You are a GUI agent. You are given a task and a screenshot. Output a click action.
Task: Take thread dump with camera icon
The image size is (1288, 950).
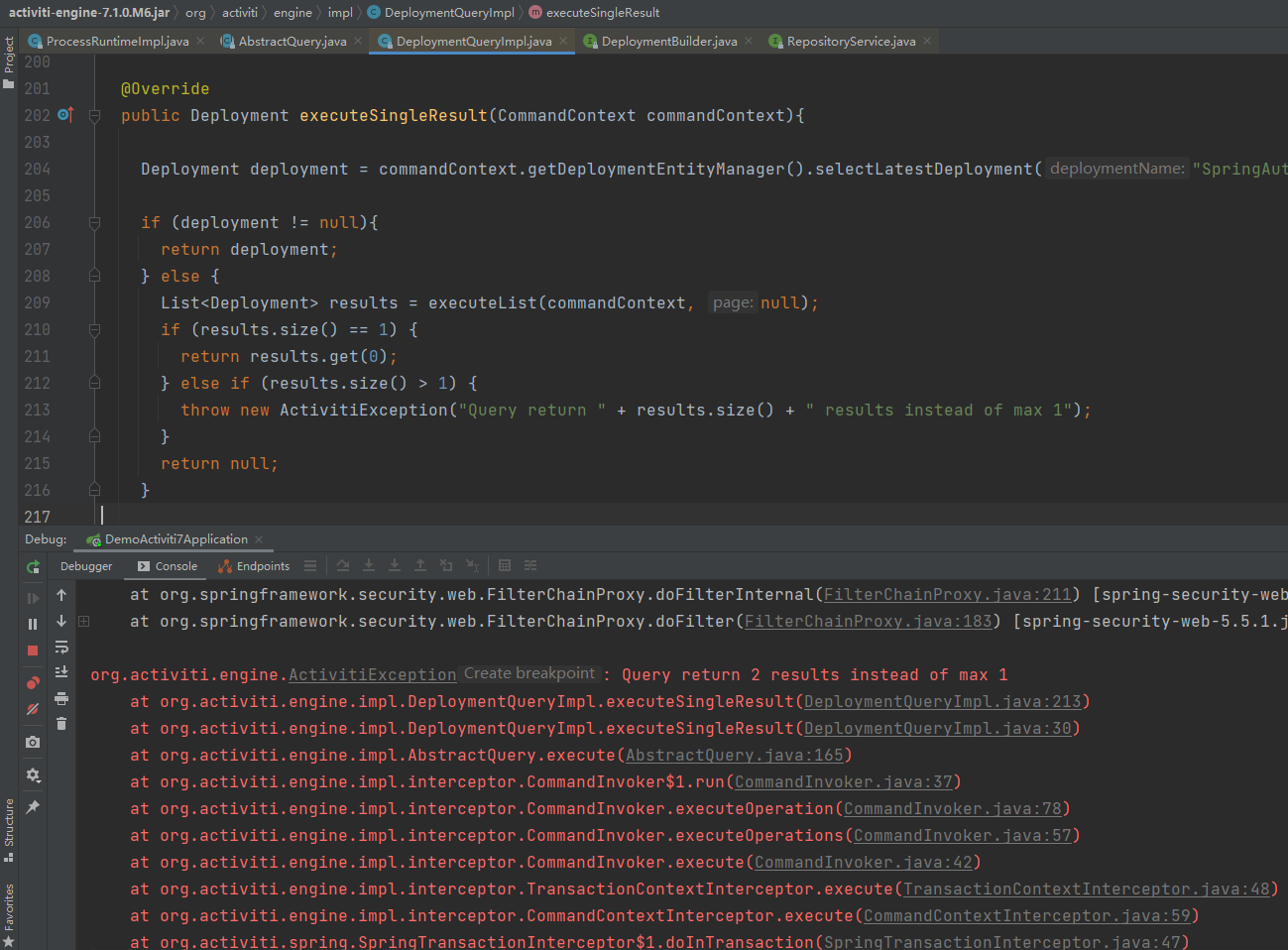coord(33,742)
